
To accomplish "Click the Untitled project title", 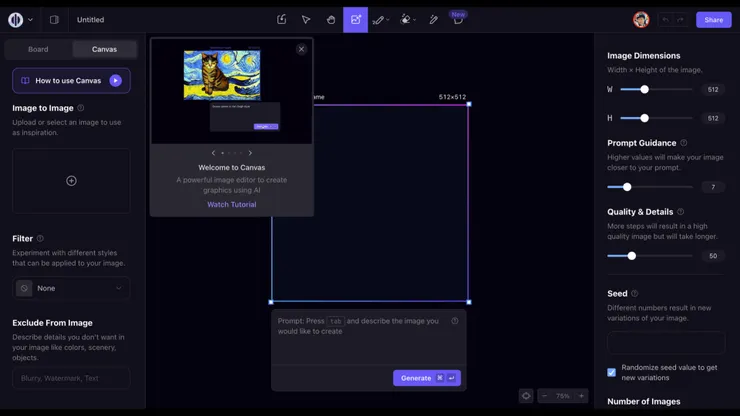I will coord(91,20).
